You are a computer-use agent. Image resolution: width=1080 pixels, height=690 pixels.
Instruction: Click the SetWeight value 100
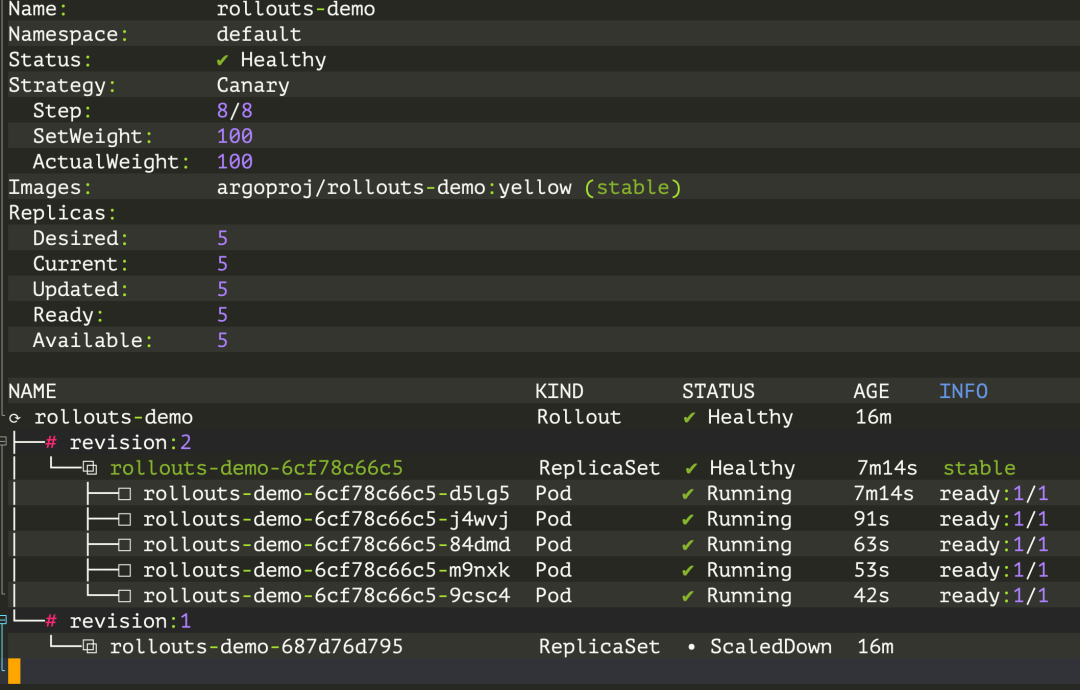[235, 136]
